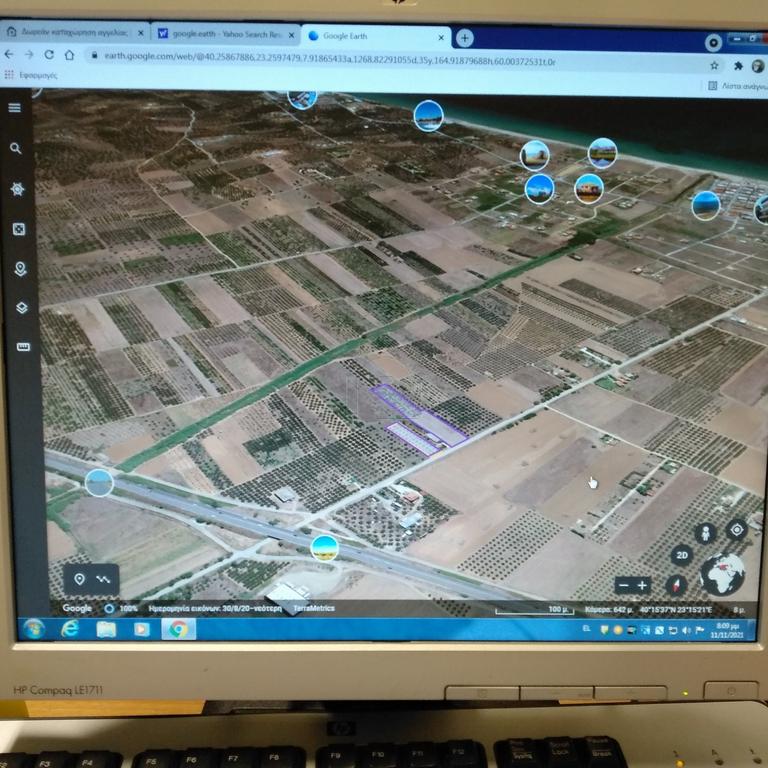Click the TerraMetrics attribution
This screenshot has height=768, width=768.
pos(313,608)
